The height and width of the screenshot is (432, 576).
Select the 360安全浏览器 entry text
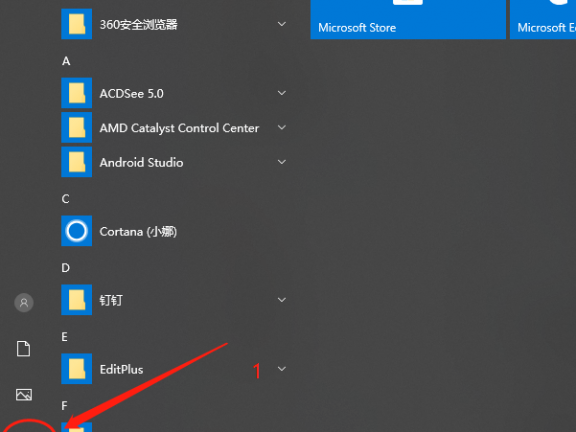[x=138, y=25]
